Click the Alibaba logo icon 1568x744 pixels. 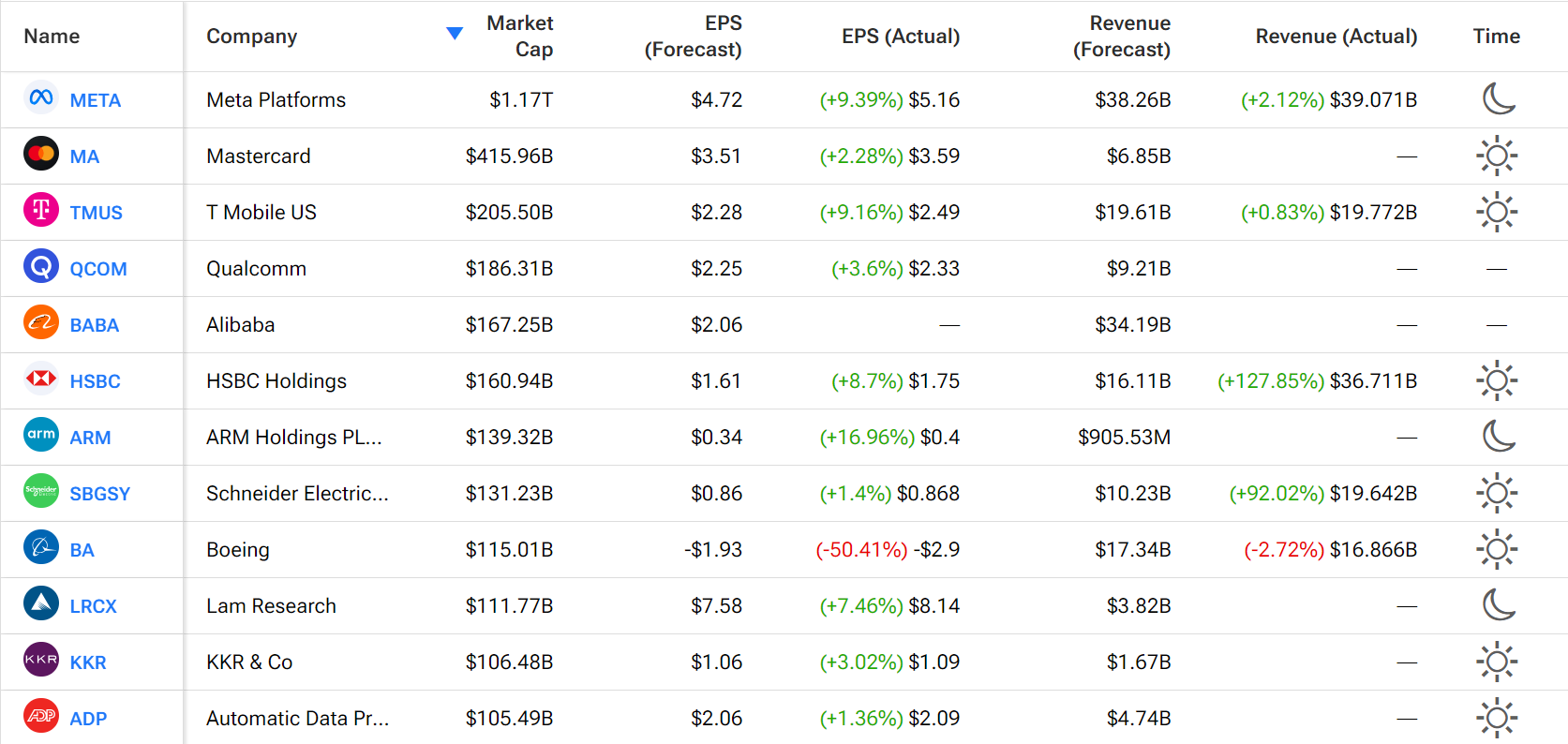click(41, 322)
